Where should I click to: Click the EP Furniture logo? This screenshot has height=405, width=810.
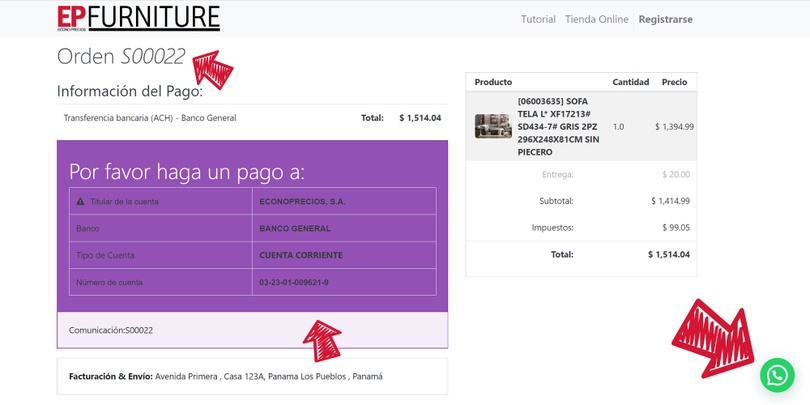[138, 19]
